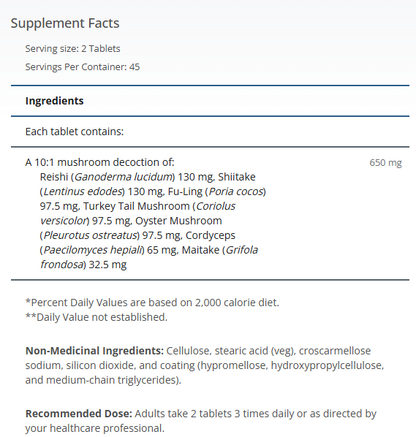This screenshot has height=437, width=416.
Task: Click Turkey Tail Mushroom text
Action: pos(136,206)
